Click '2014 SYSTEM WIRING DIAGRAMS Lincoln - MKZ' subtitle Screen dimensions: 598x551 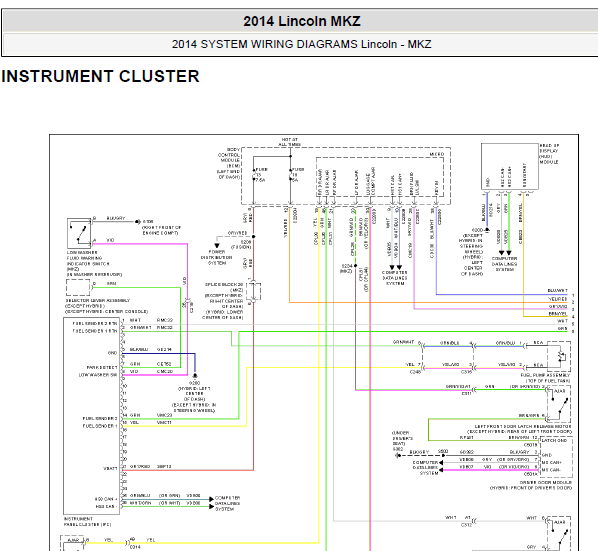(x=302, y=44)
